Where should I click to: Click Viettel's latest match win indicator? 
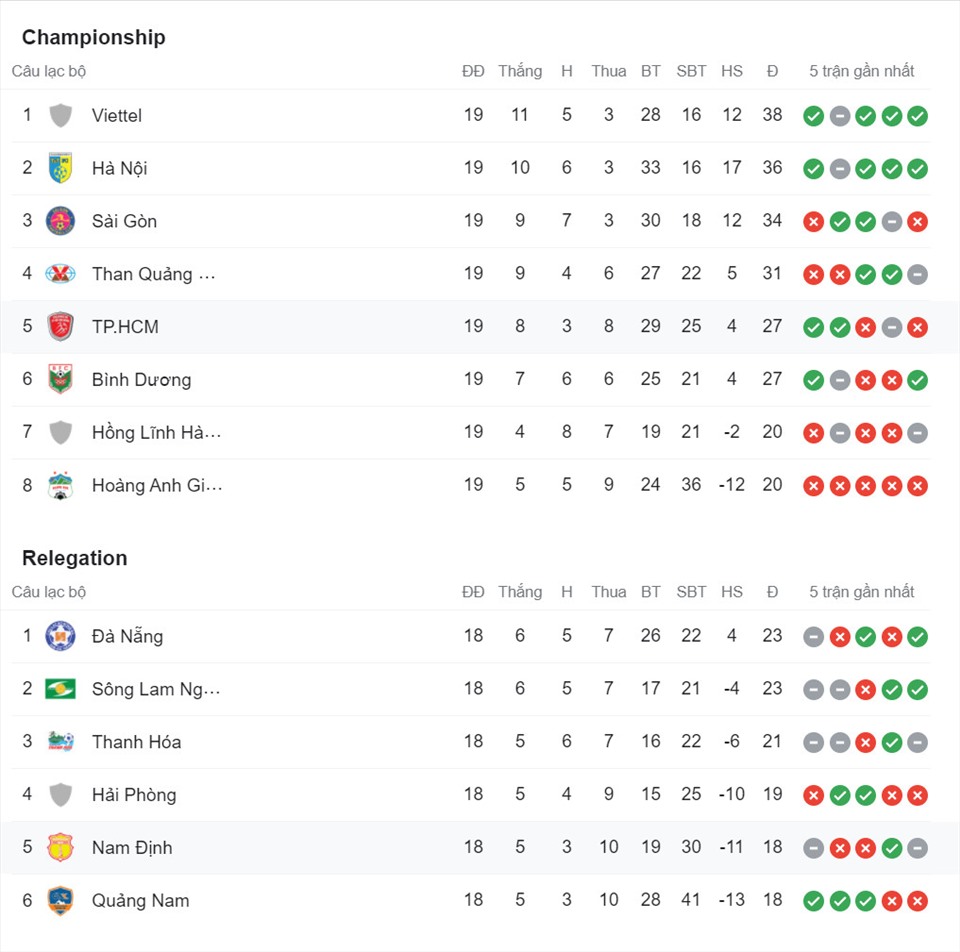(917, 116)
